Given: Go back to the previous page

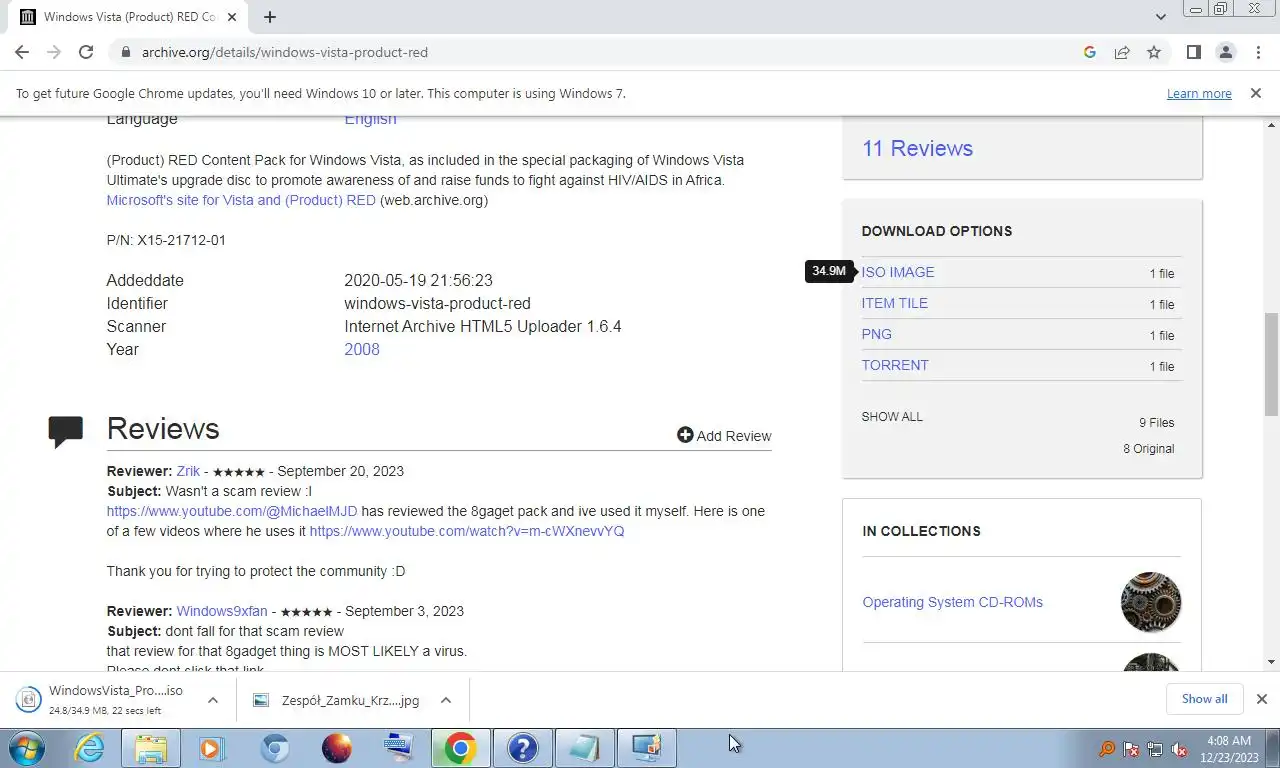Looking at the screenshot, I should [x=22, y=52].
